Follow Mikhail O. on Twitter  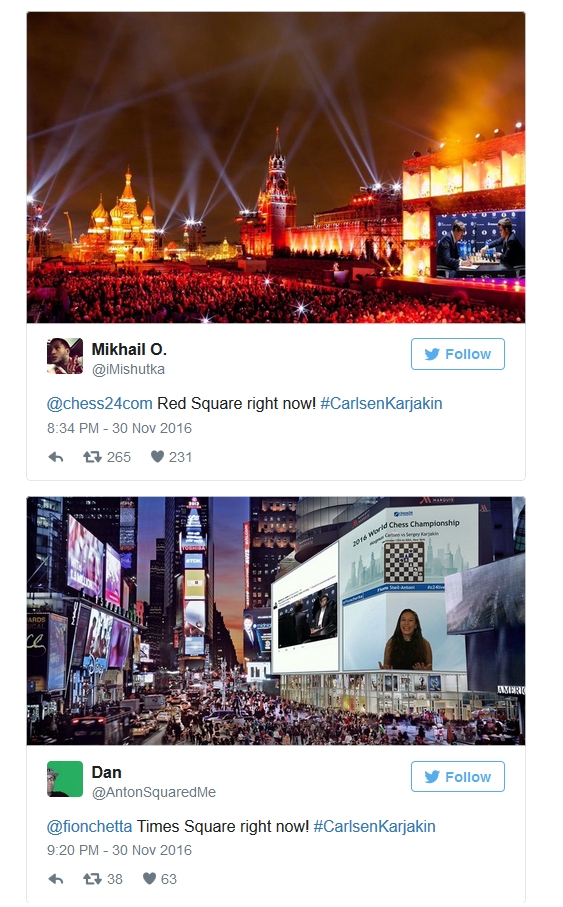point(458,354)
